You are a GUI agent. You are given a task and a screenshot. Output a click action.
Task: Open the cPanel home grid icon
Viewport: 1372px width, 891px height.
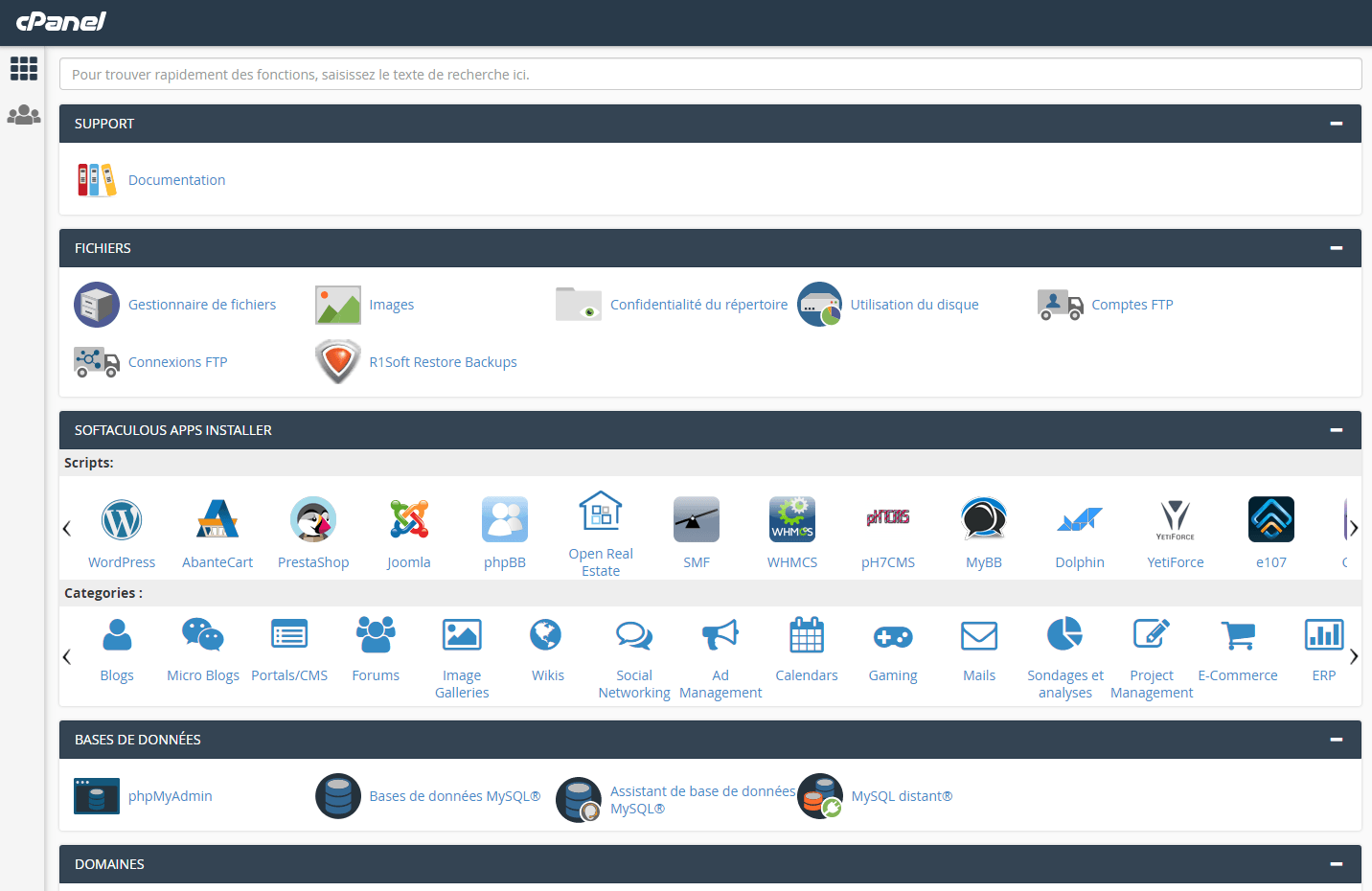pyautogui.click(x=24, y=68)
